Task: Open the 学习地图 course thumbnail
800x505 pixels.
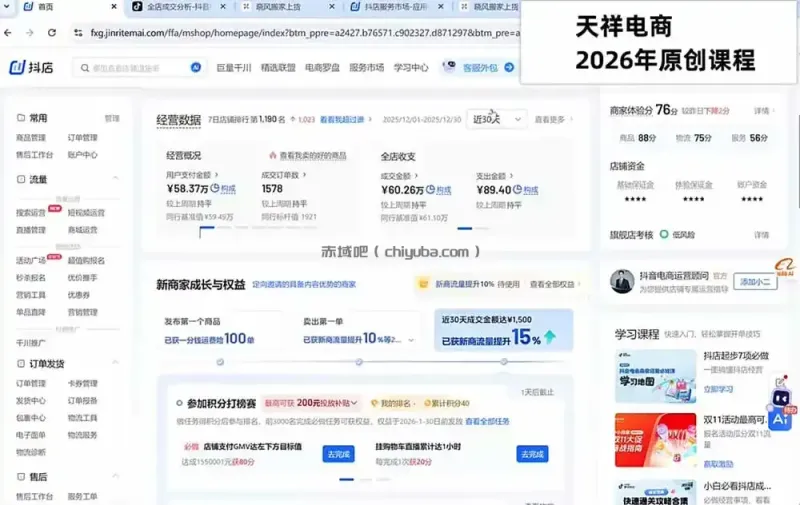Action: click(655, 376)
